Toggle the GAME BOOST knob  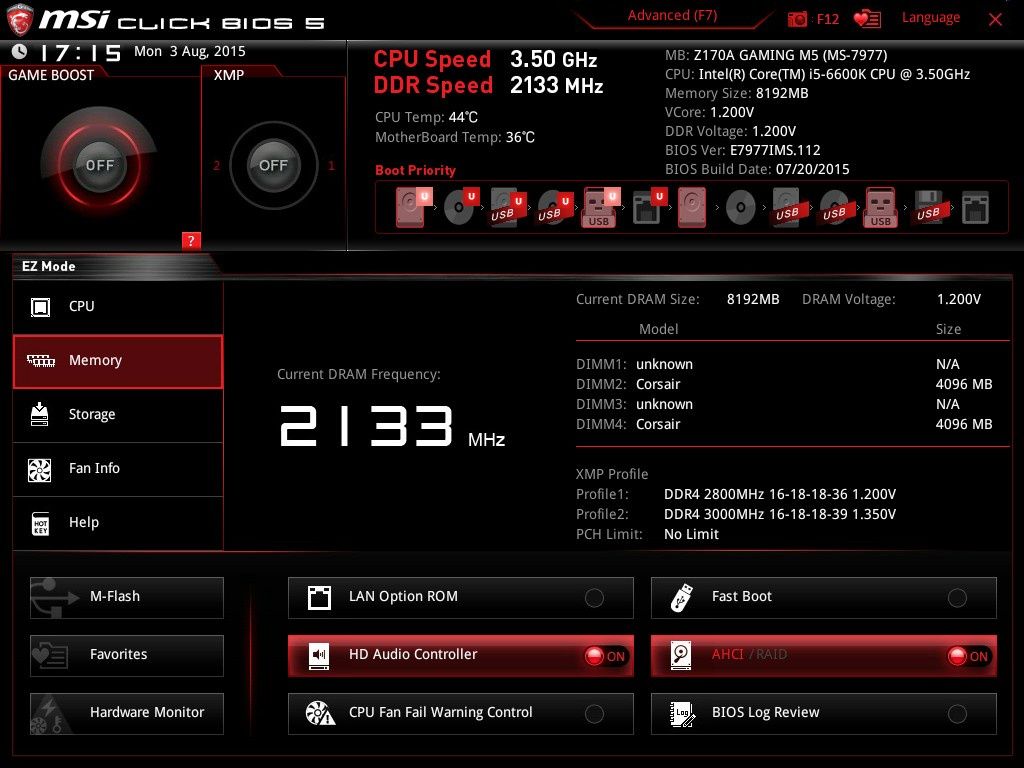click(x=99, y=165)
